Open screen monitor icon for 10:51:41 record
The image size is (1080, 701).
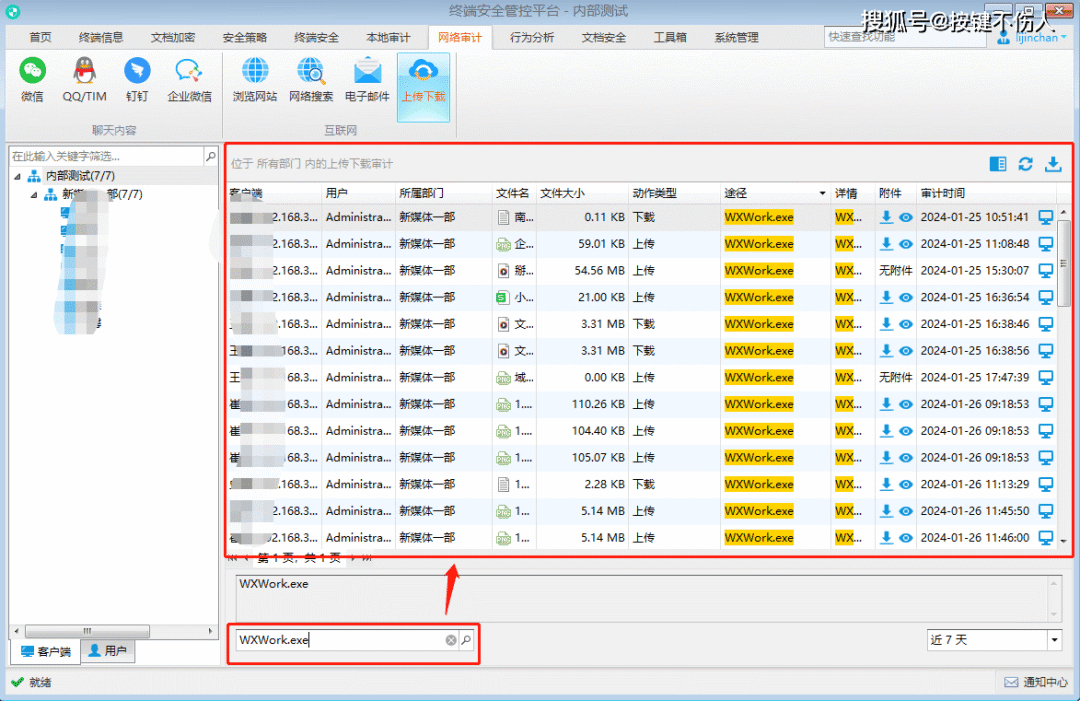coord(1046,218)
